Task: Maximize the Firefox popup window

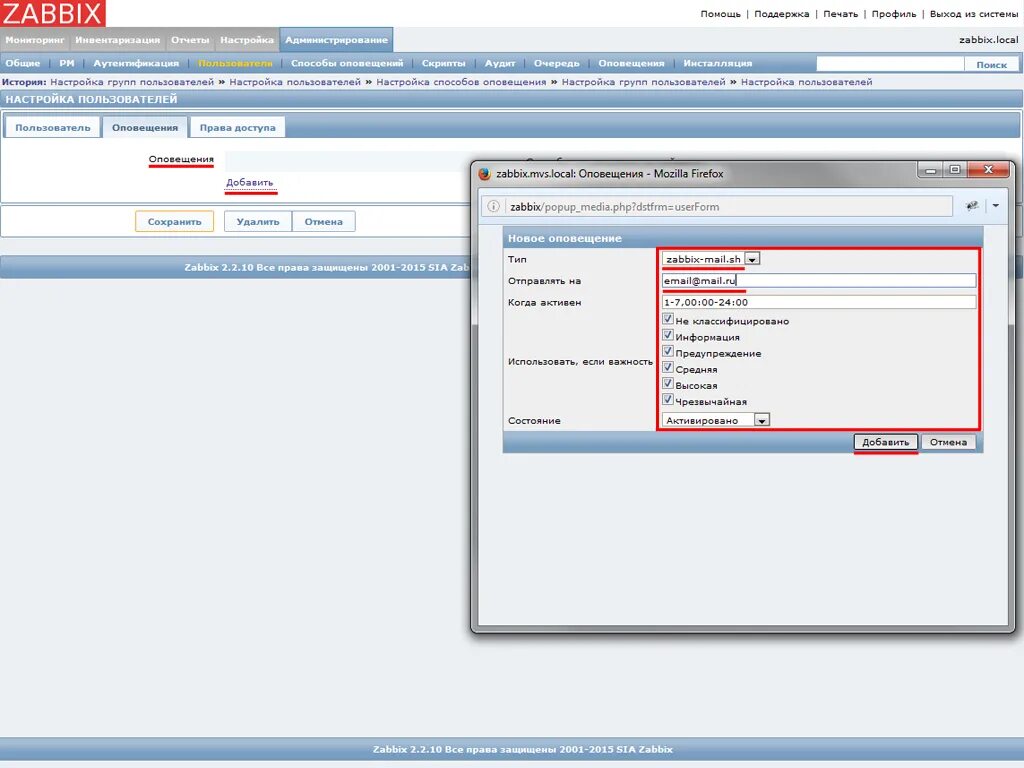Action: pyautogui.click(x=955, y=170)
